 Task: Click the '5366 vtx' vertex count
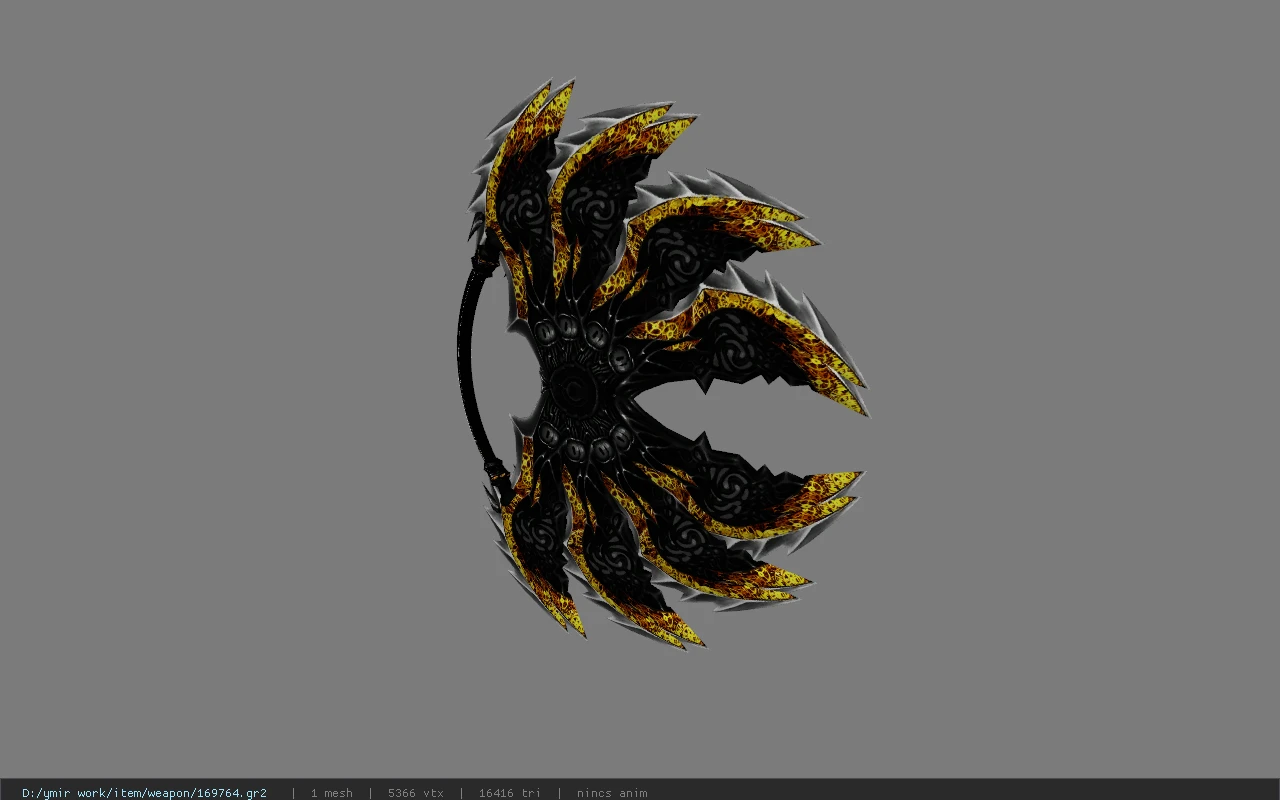(x=416, y=793)
